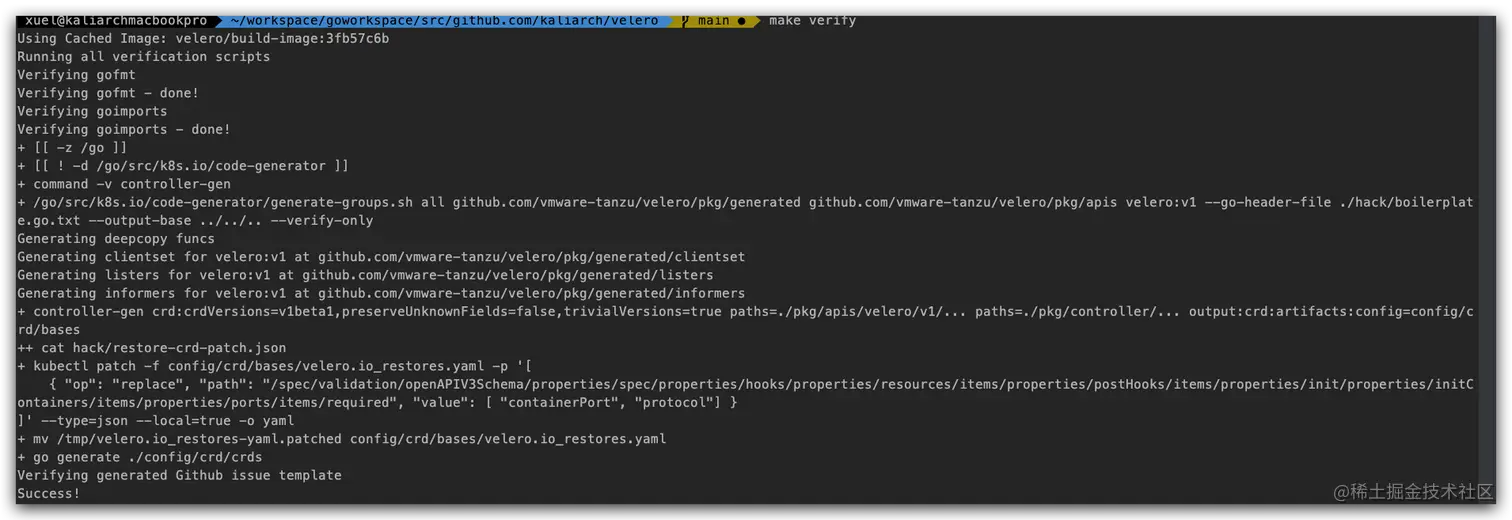Click the 'Generating listers for velero:v1' line

click(365, 275)
